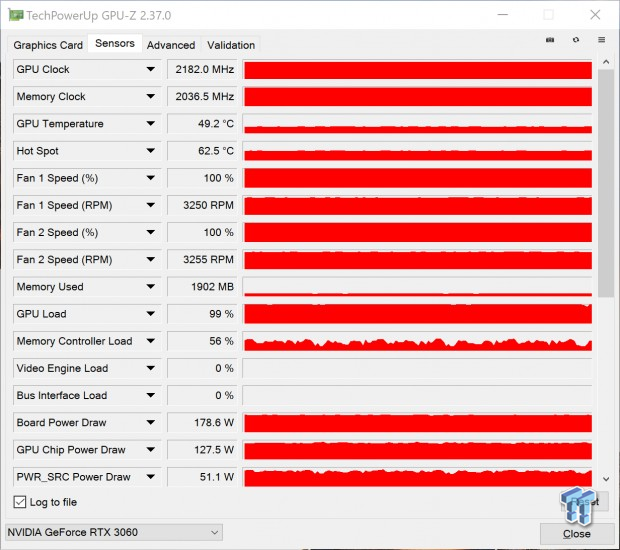620x550 pixels.
Task: Click the Memory Clock 2036.5 MHz value
Action: pyautogui.click(x=202, y=96)
